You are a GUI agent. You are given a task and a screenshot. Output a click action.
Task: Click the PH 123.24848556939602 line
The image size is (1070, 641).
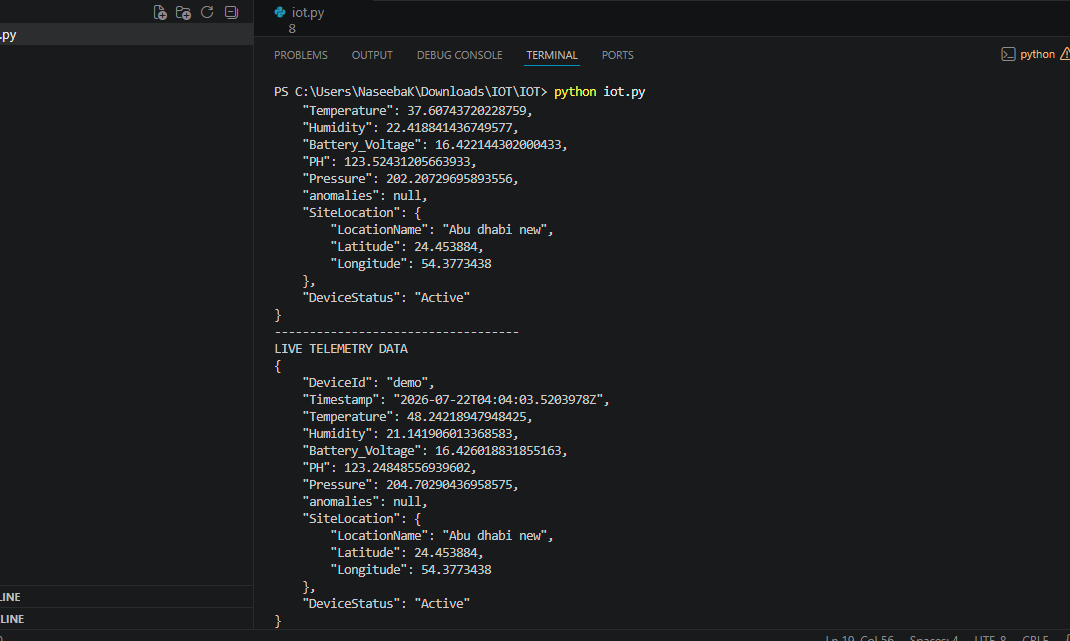[x=389, y=468]
